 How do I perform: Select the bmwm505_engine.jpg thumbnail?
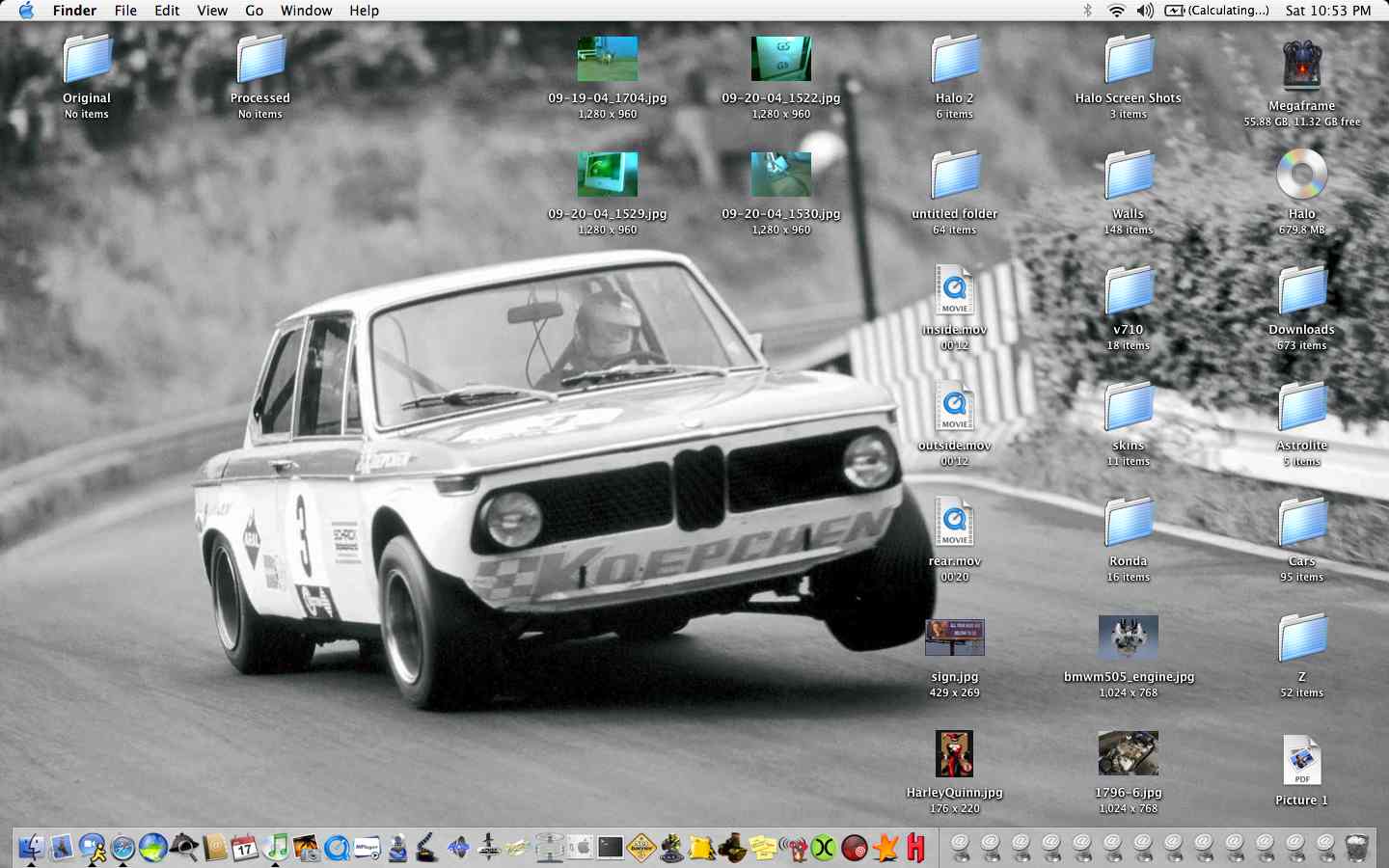[1128, 638]
